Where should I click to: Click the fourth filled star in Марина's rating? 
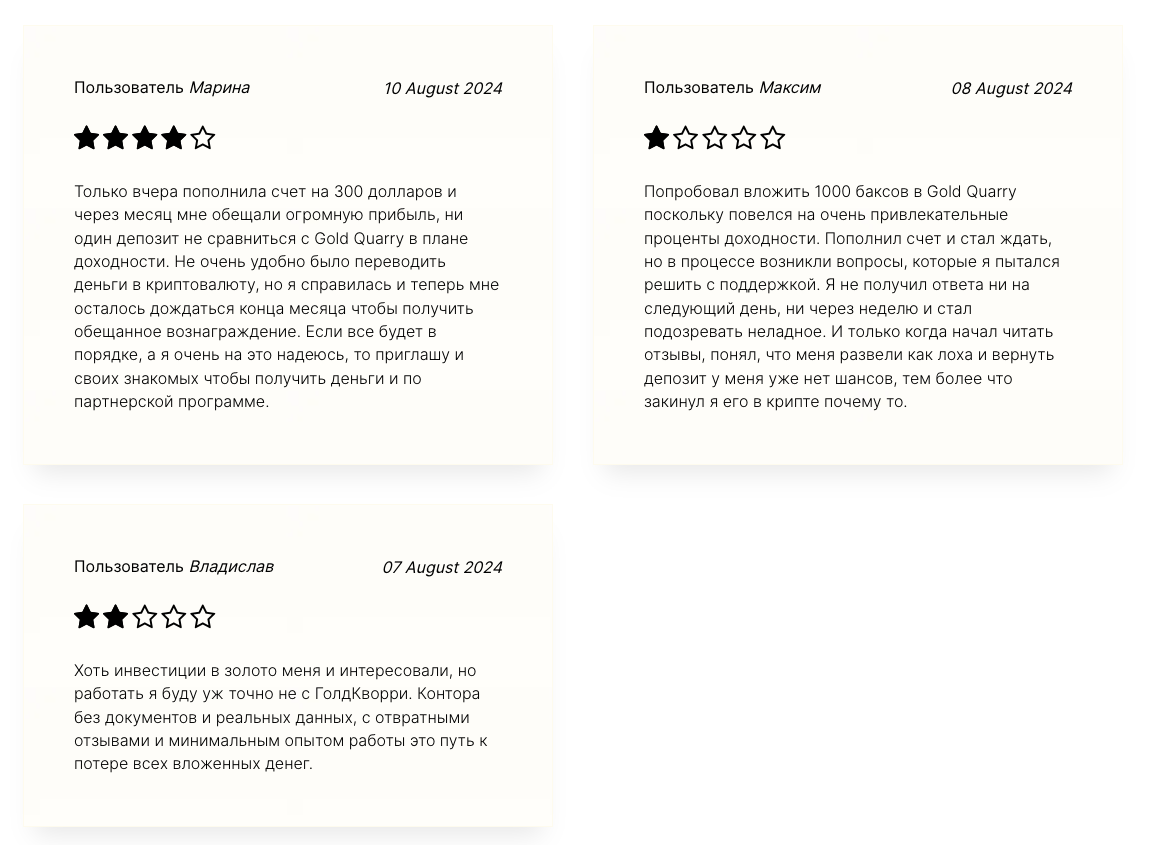pyautogui.click(x=173, y=138)
